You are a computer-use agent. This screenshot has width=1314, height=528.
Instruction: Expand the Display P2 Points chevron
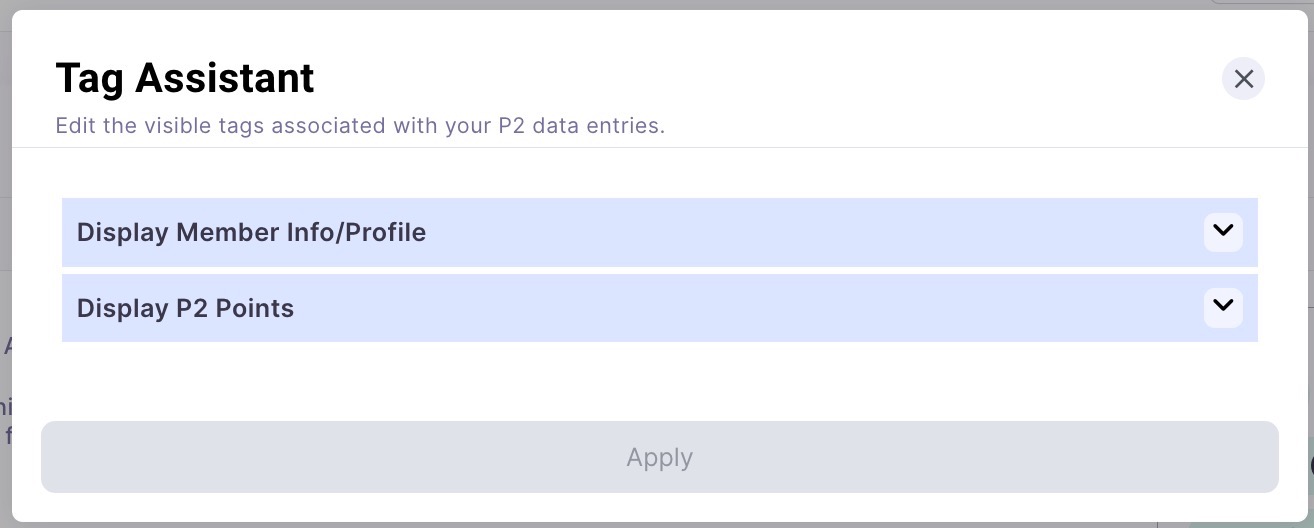tap(1223, 307)
